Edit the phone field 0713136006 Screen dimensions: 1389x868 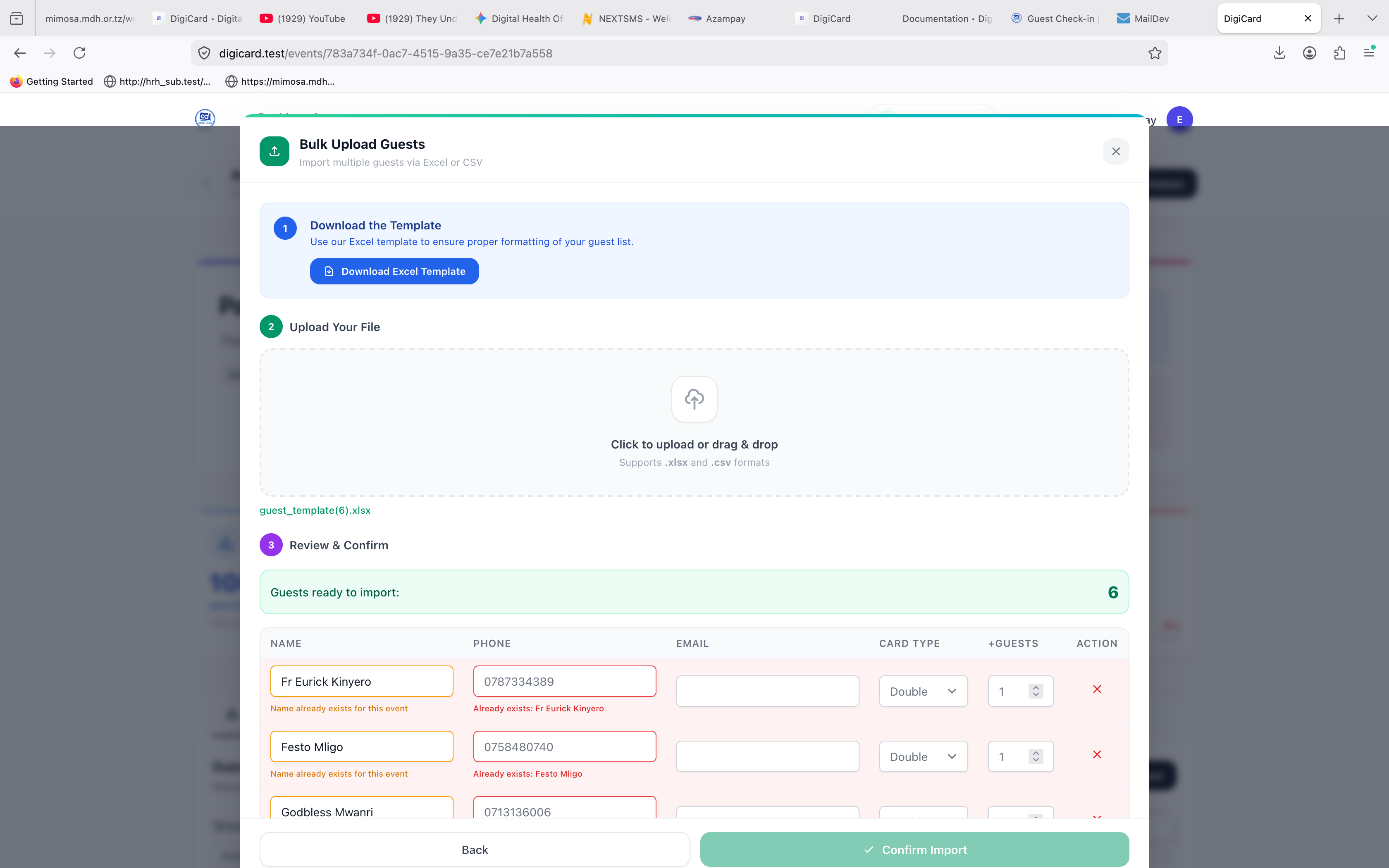(564, 808)
